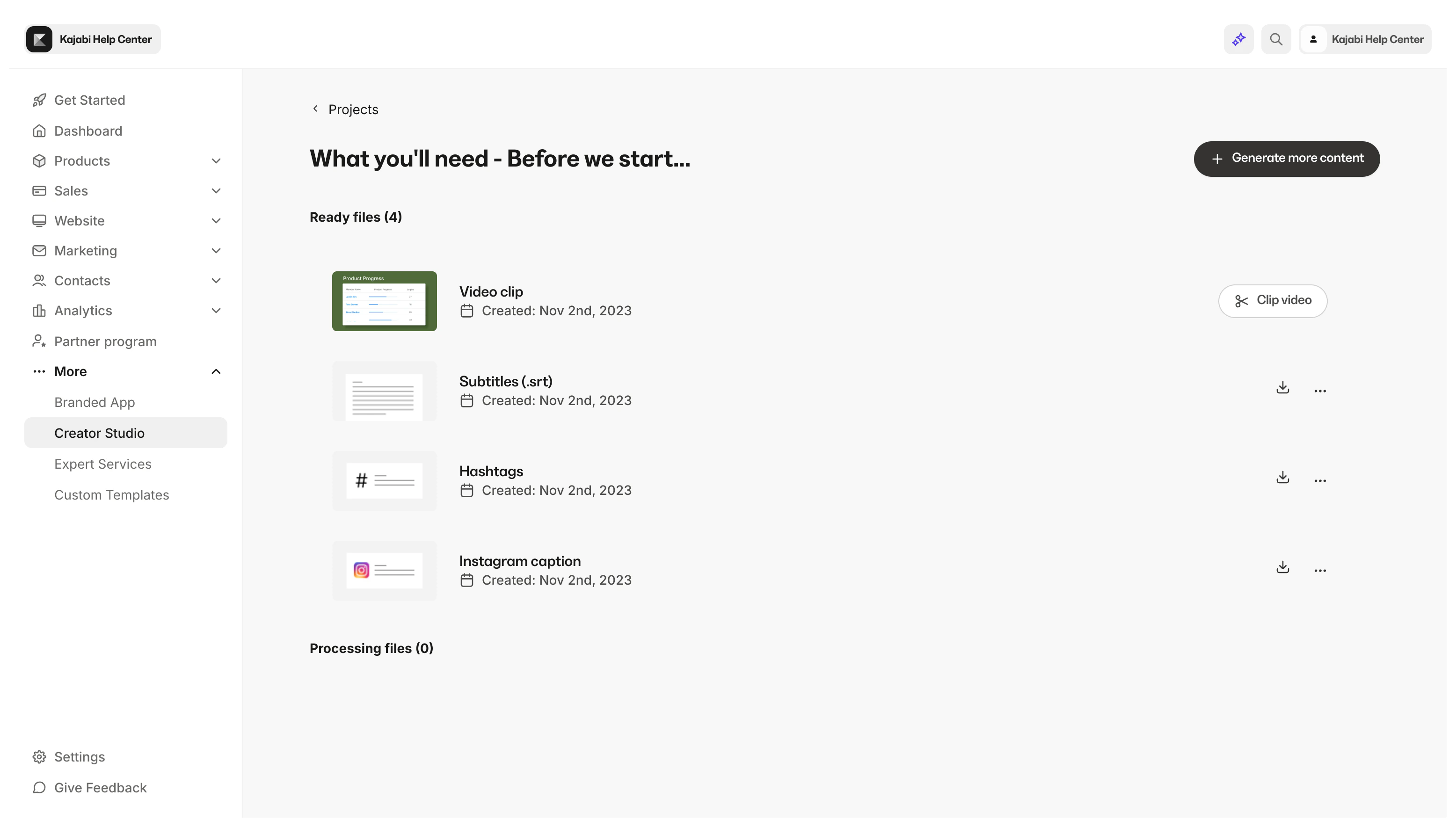The image size is (1456, 827).
Task: Collapse the More section
Action: point(216,371)
